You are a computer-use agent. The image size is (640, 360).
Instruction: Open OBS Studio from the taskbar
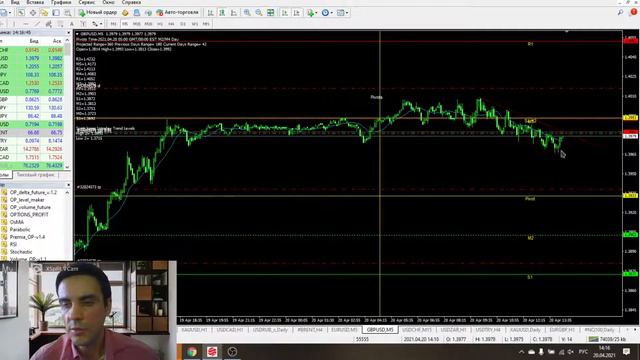pyautogui.click(x=232, y=351)
